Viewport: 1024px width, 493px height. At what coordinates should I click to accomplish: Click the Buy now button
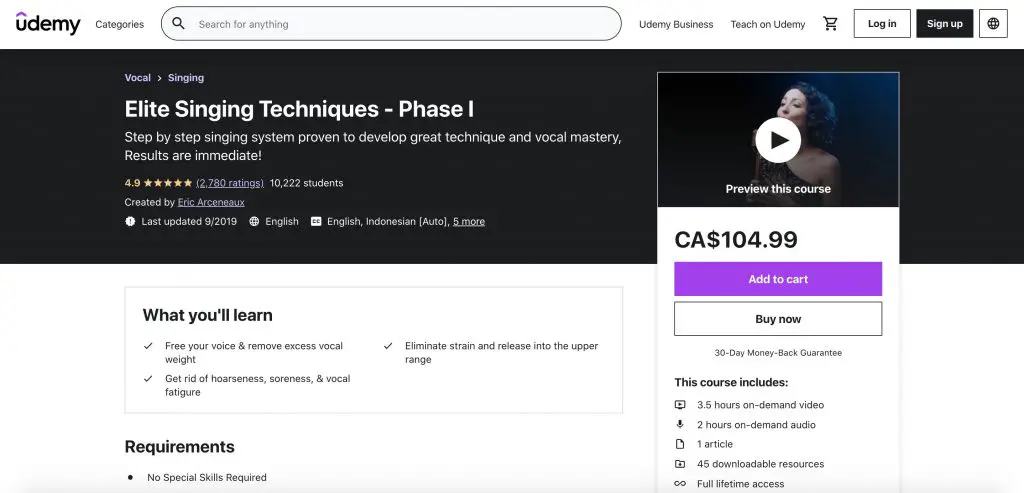pos(778,319)
